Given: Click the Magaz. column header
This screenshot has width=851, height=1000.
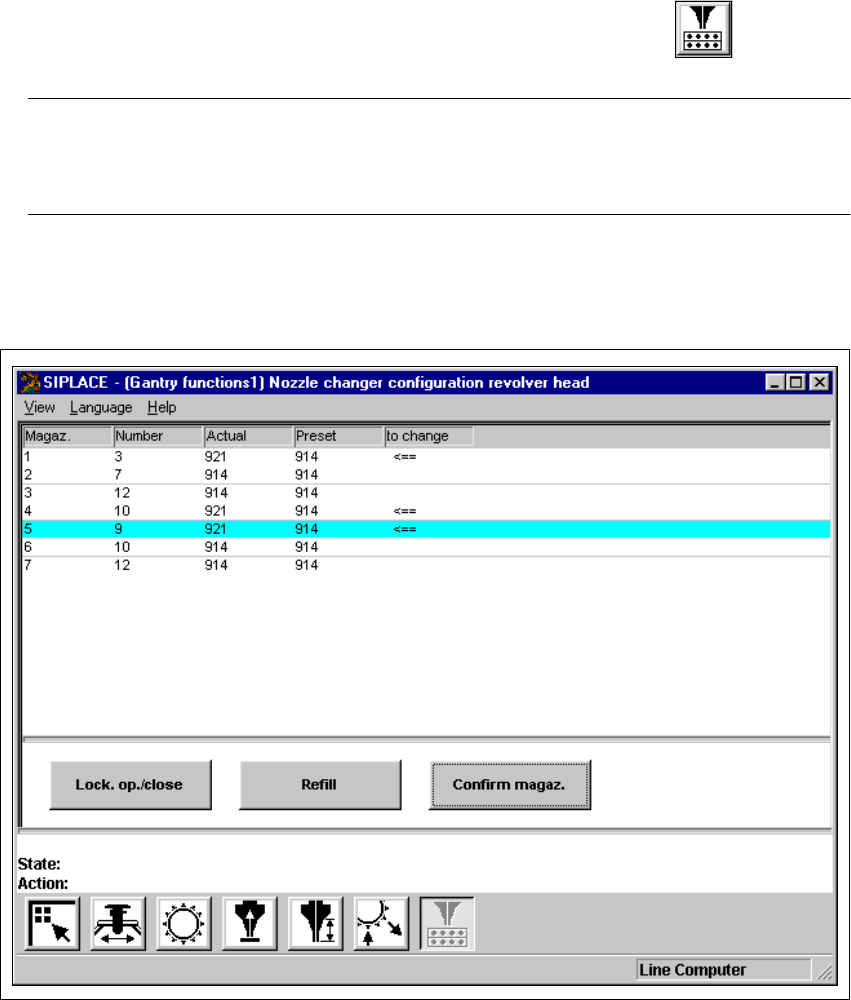Looking at the screenshot, I should click(68, 436).
